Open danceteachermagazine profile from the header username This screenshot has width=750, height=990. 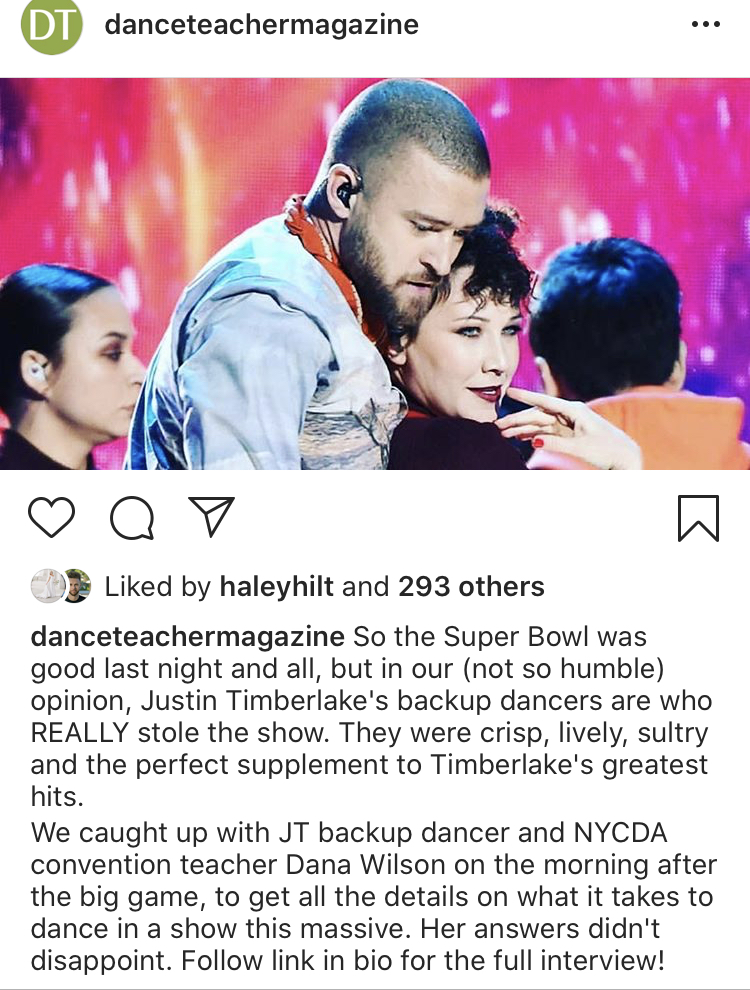(x=262, y=24)
